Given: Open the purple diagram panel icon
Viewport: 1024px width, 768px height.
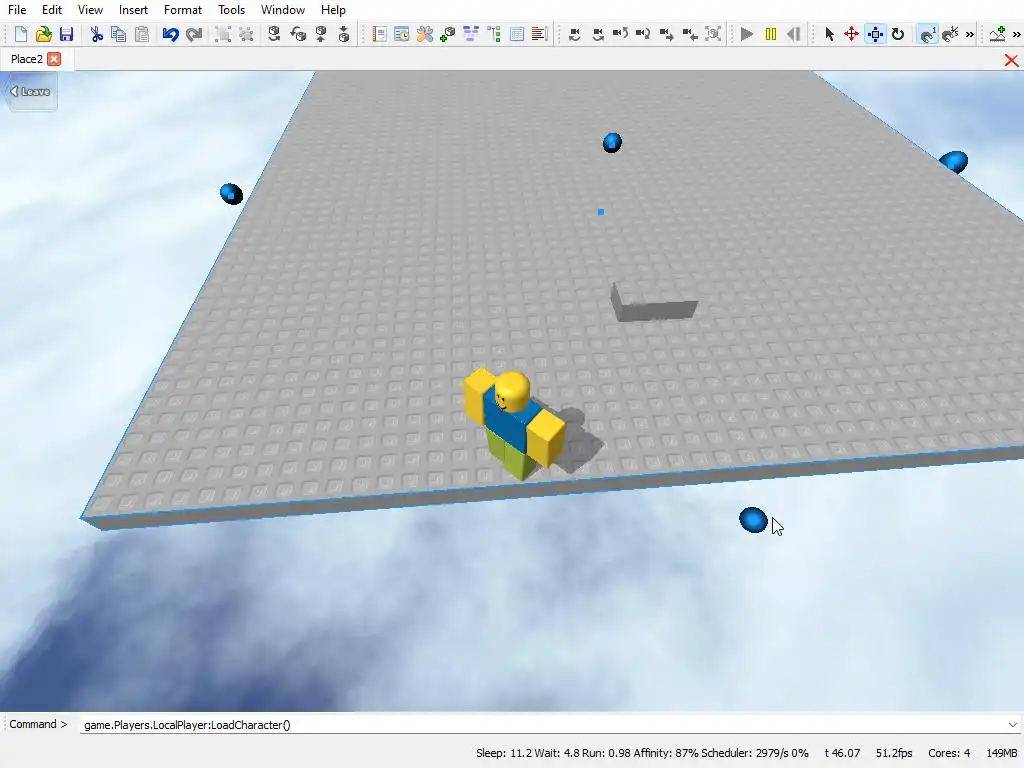Looking at the screenshot, I should click(470, 34).
